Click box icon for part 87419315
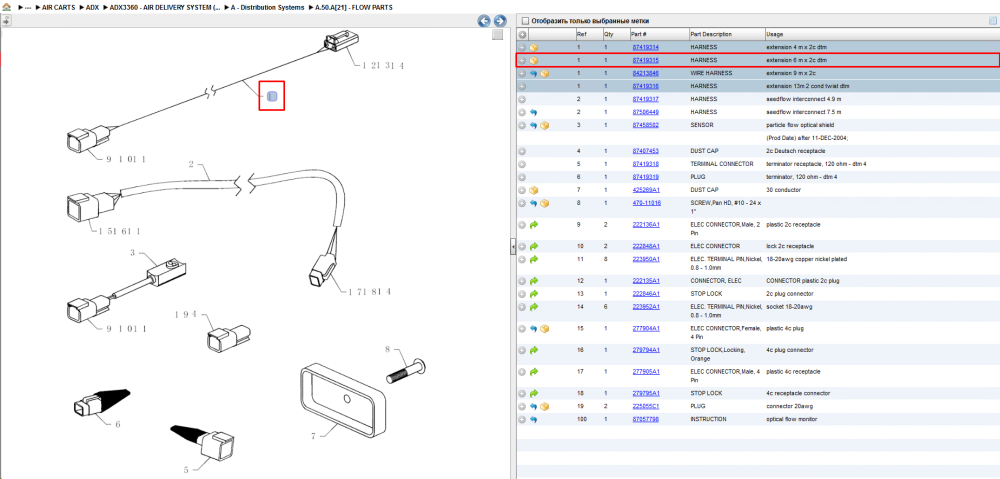The width and height of the screenshot is (1000, 479). coord(534,61)
